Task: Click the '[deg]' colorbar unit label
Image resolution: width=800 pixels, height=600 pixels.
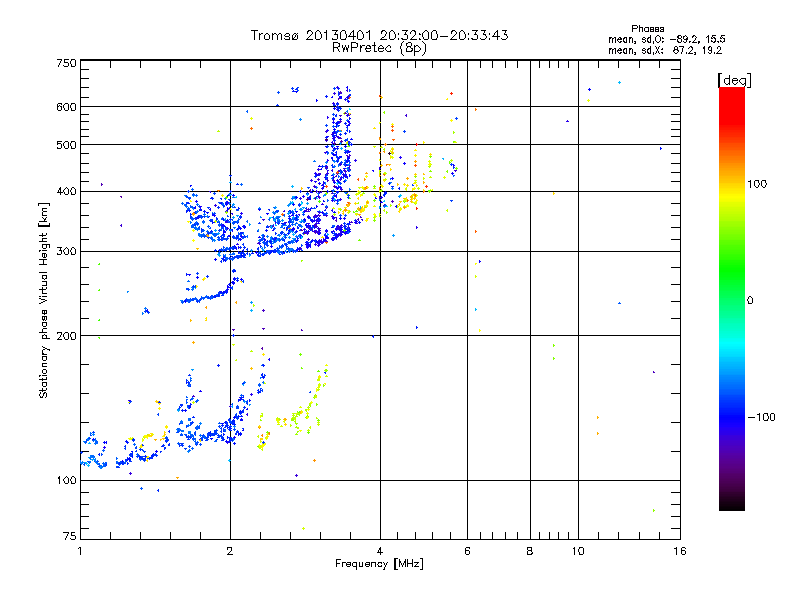Action: click(x=734, y=81)
